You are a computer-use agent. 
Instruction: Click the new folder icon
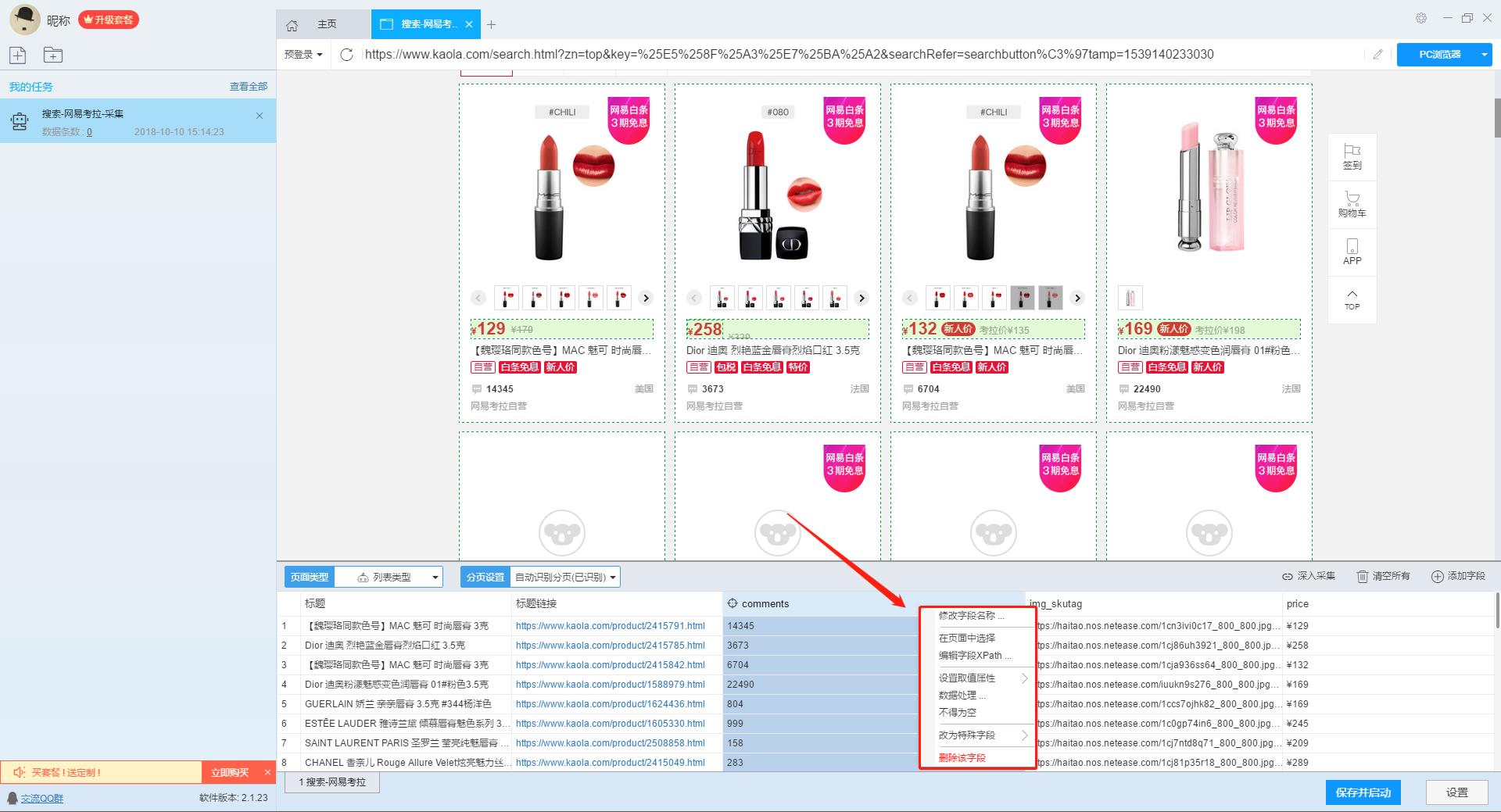(53, 55)
